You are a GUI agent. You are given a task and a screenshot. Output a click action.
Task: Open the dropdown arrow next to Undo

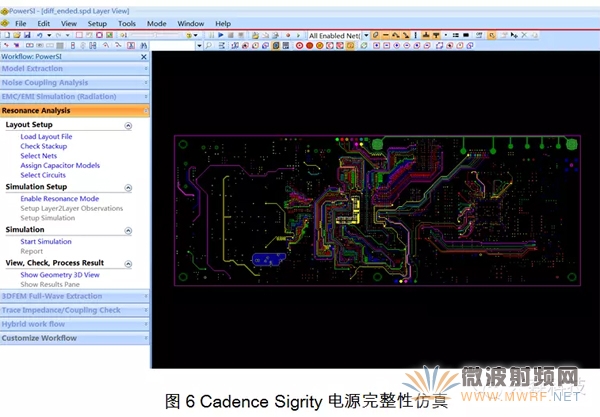(49, 35)
